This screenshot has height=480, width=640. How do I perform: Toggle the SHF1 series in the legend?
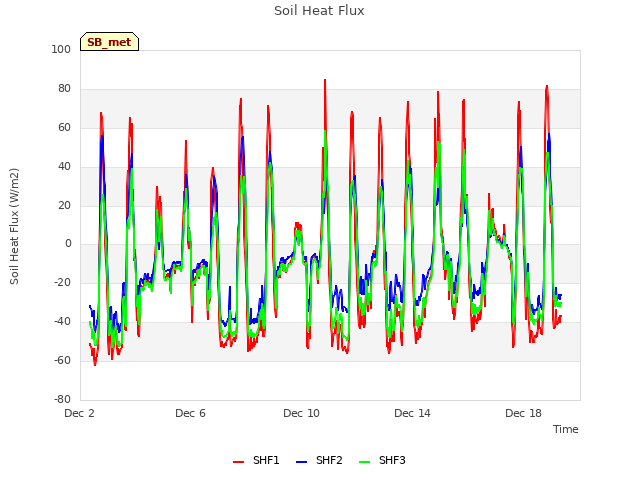coord(256,460)
